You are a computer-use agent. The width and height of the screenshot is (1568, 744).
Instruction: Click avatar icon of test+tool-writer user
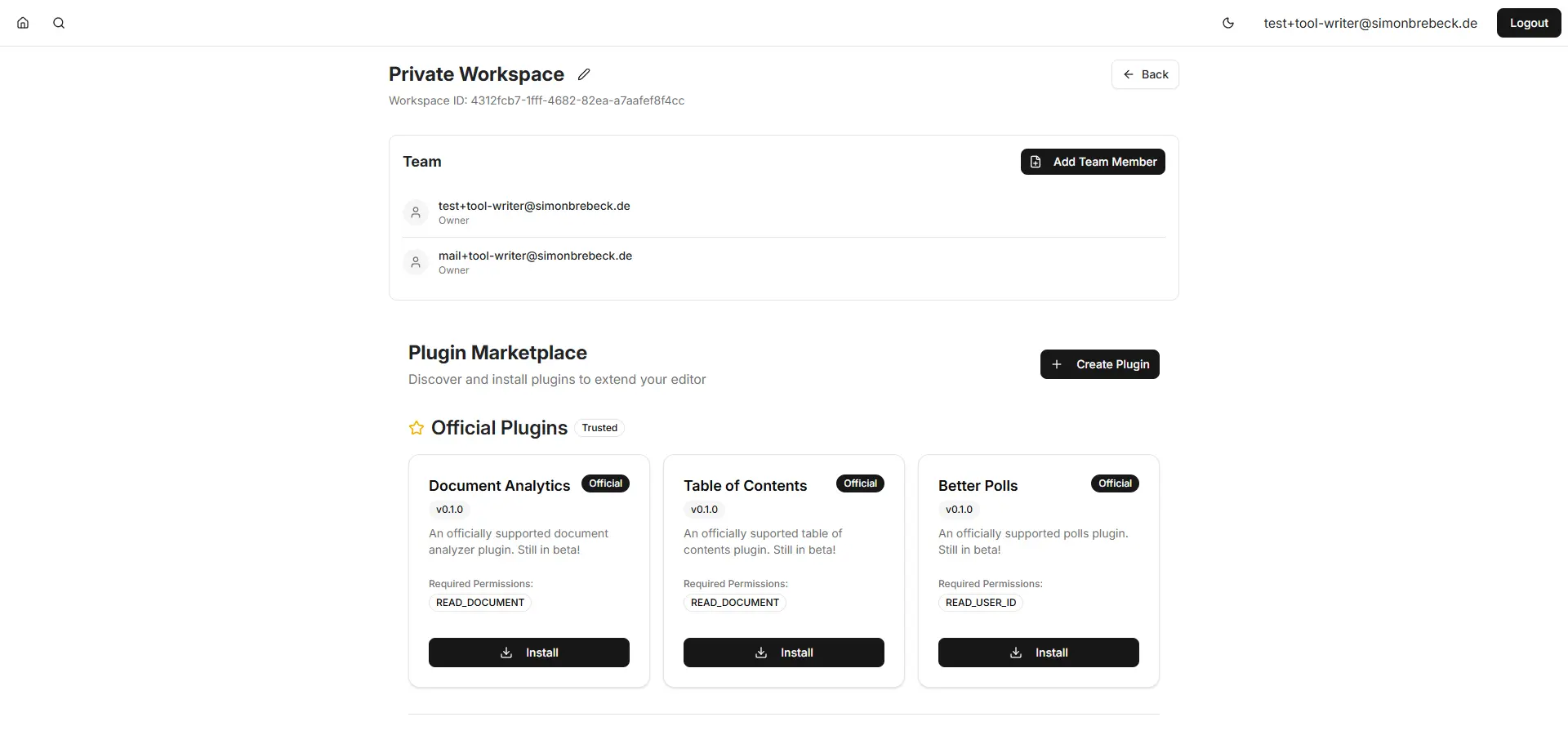(x=416, y=212)
